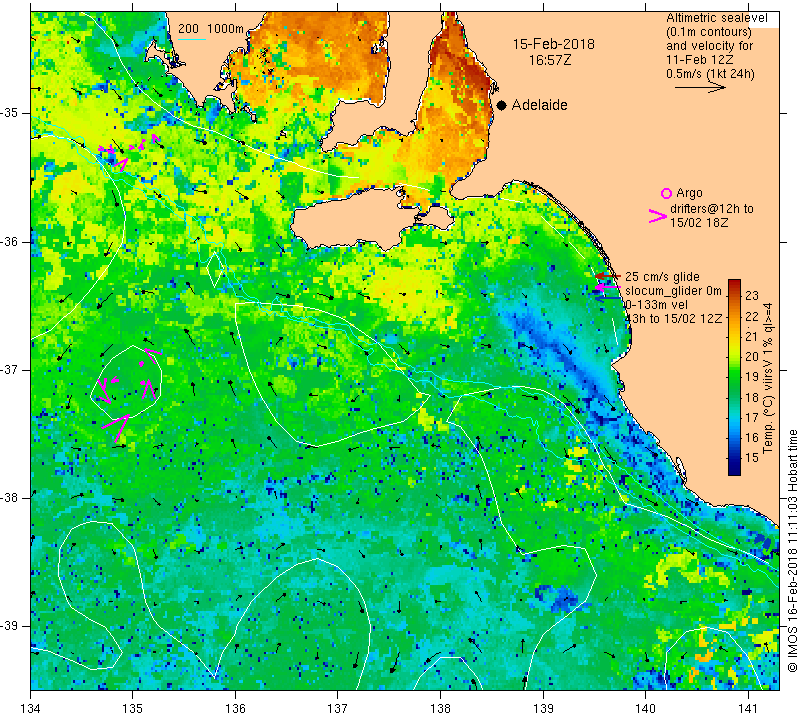
Task: Click the '0-133m vel' label
Action: [x=656, y=305]
